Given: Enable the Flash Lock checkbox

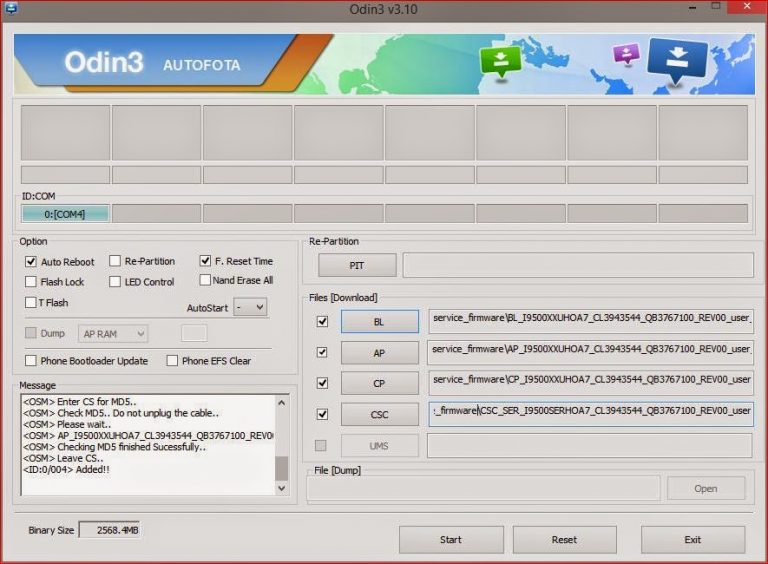Looking at the screenshot, I should 31,282.
